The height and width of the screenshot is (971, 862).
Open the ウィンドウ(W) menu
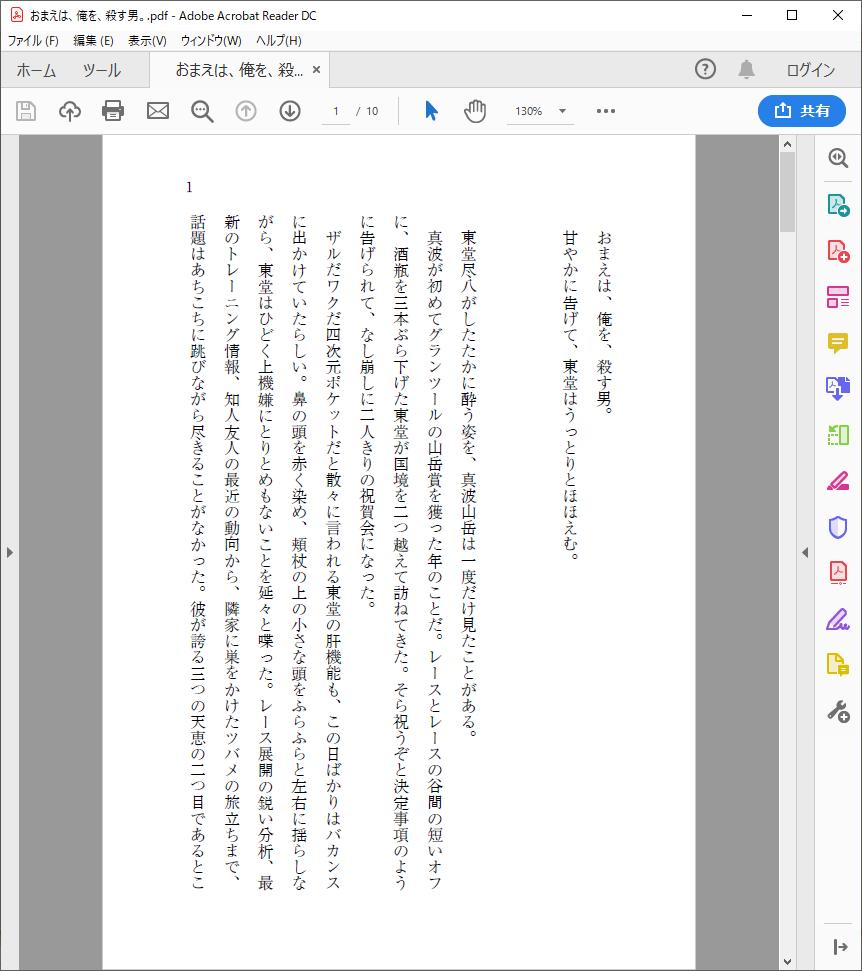pyautogui.click(x=211, y=40)
